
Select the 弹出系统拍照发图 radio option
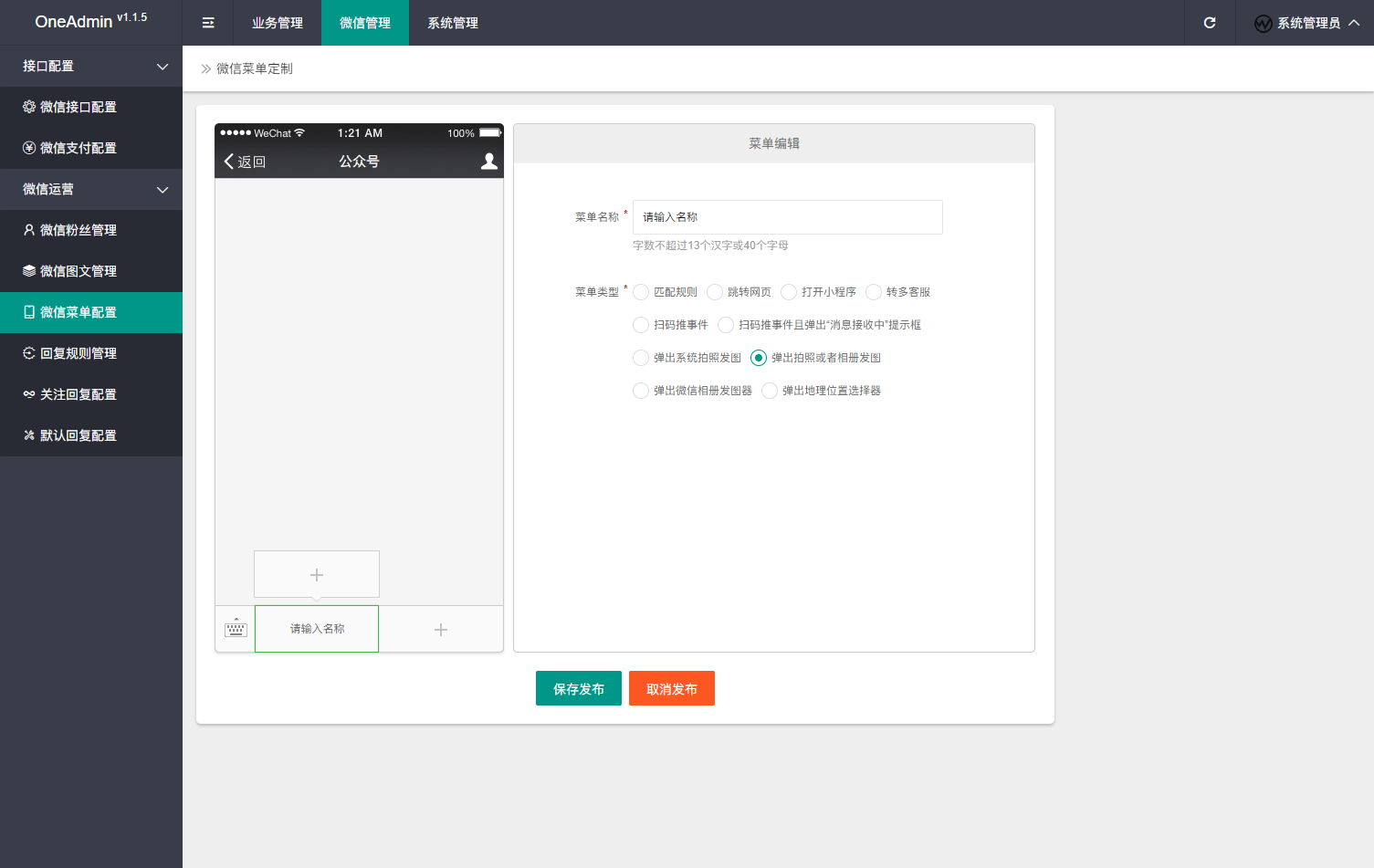[x=641, y=358]
